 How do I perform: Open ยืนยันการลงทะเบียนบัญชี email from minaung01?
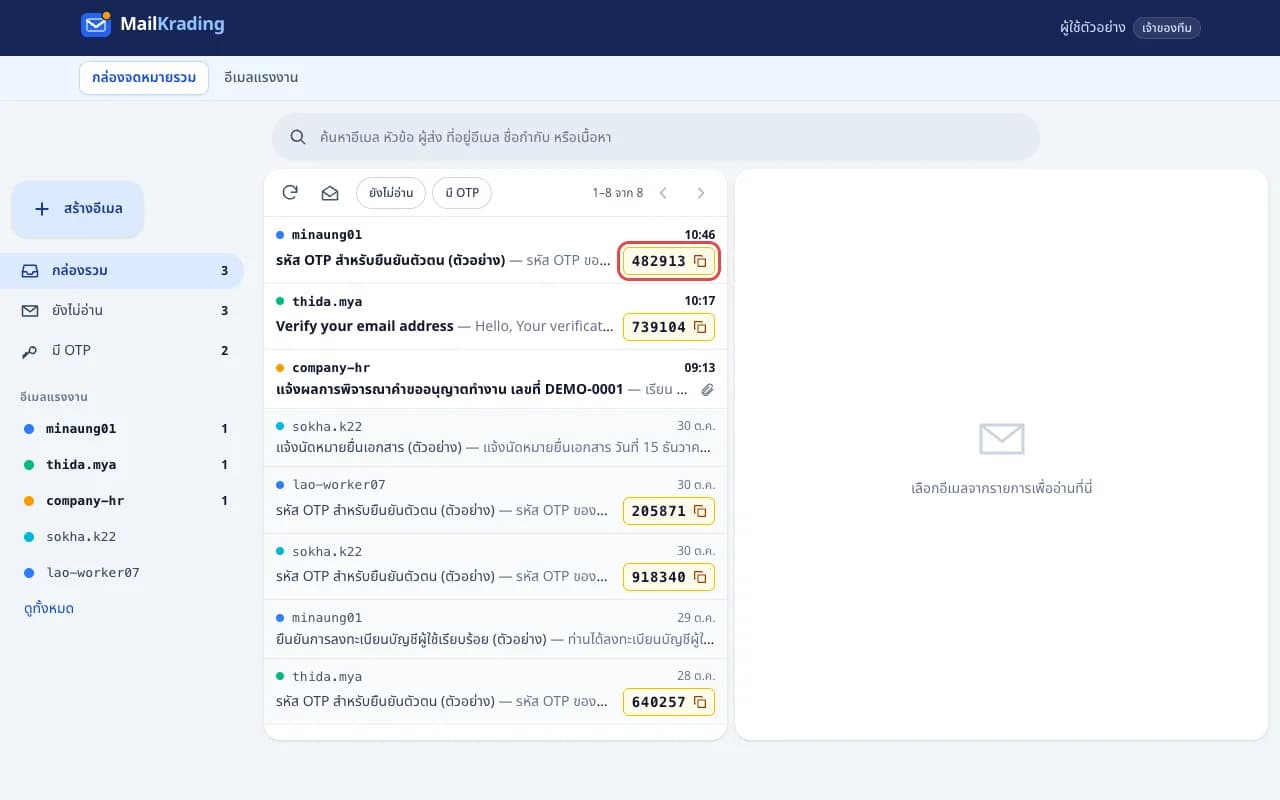tap(495, 629)
